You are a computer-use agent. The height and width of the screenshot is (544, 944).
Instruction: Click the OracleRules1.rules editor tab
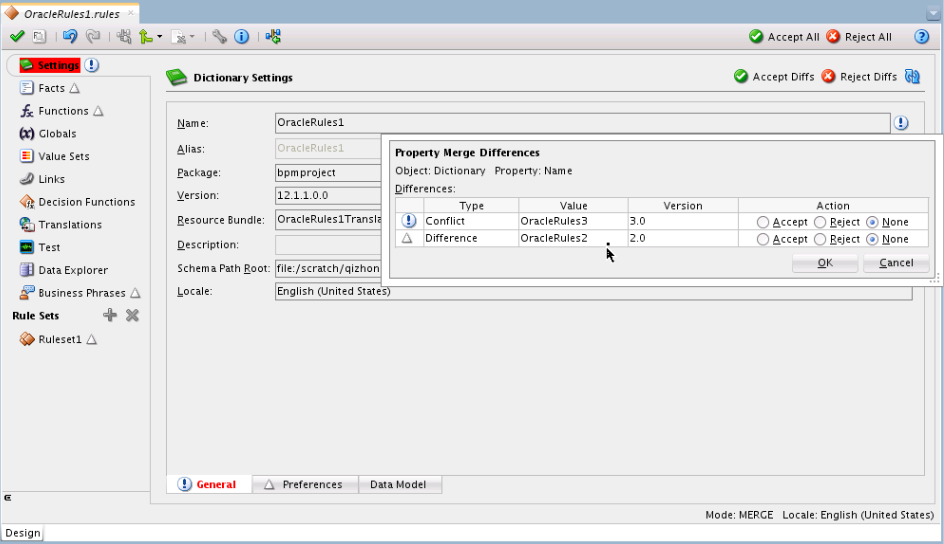71,14
